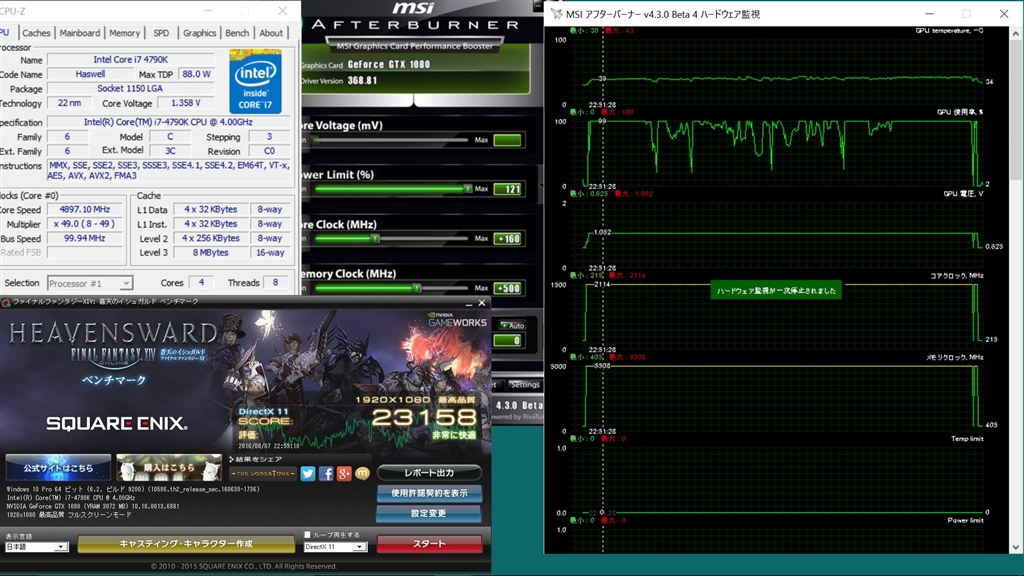Screen dimensions: 1024x576
Task: Click the Power Limit value field showing 121
Action: click(x=507, y=189)
